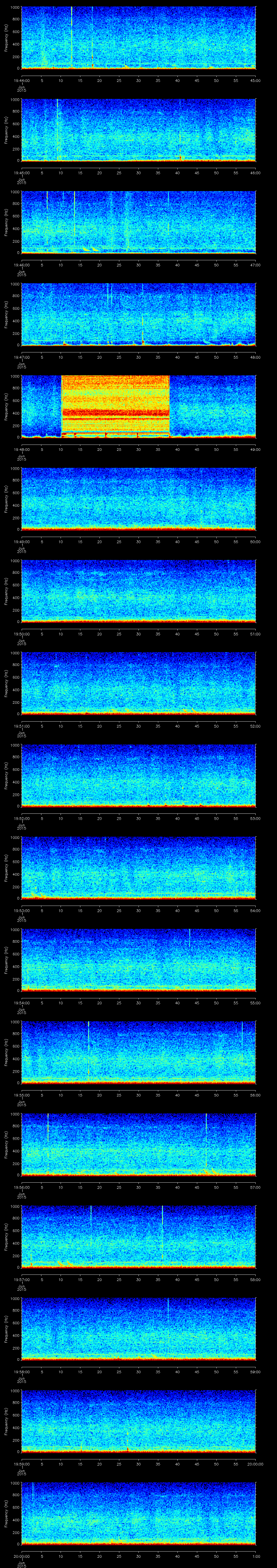Image resolution: width=277 pixels, height=1568 pixels.
Task: Open the spectrogram panel starting at 19:59:00
Action: pyautogui.click(x=138, y=1421)
